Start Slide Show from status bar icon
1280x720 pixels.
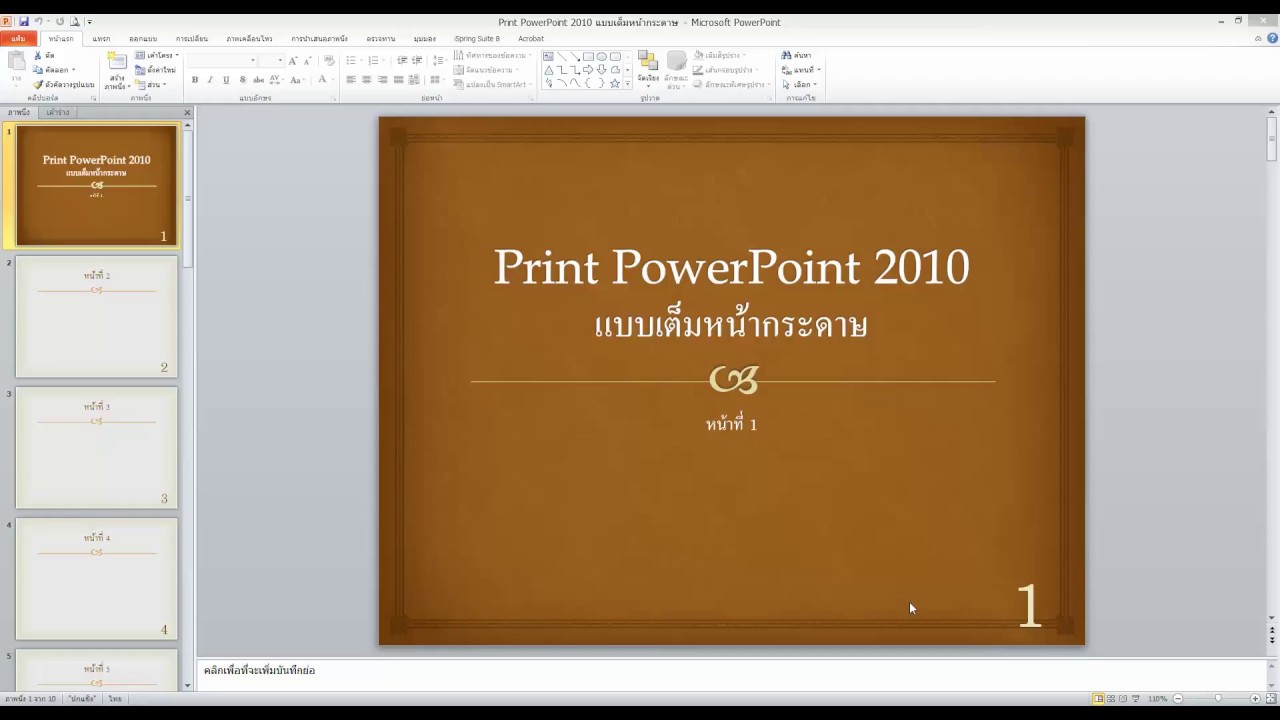[1136, 698]
